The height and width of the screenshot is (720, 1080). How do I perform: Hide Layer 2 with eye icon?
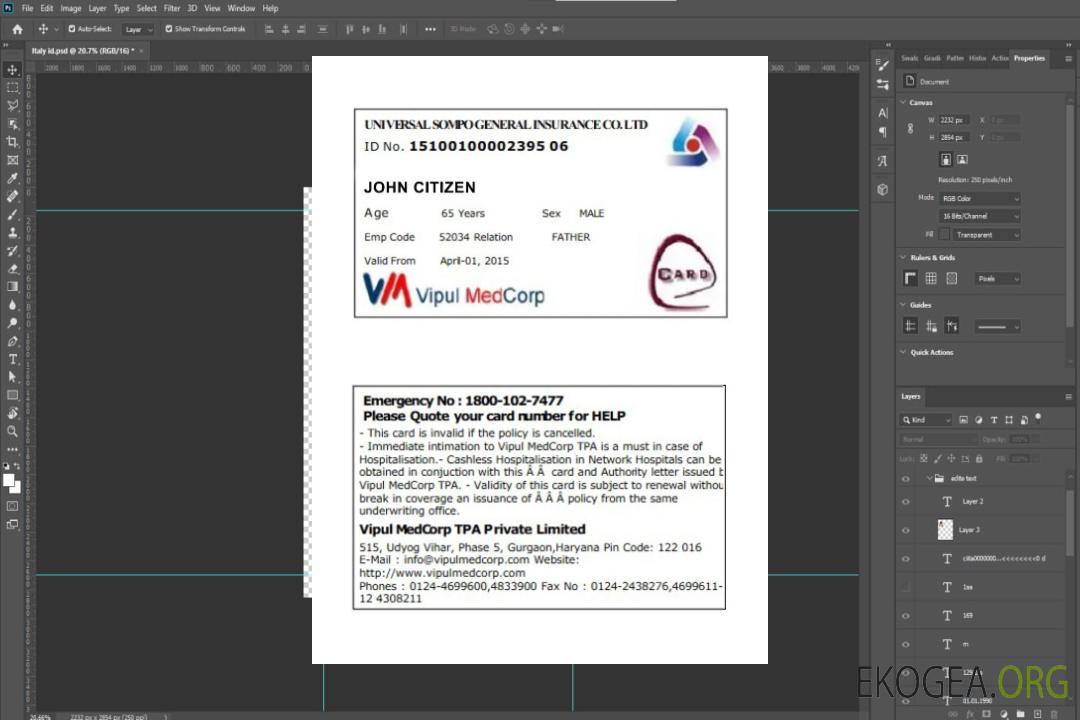pyautogui.click(x=906, y=502)
